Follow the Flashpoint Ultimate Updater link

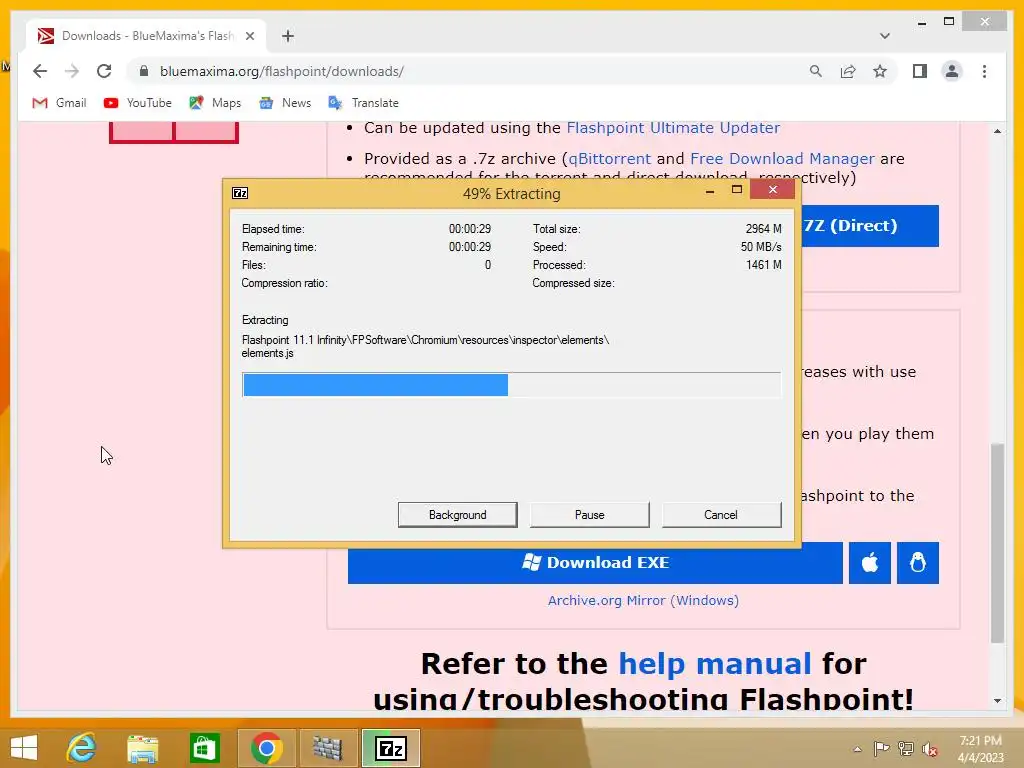pos(673,127)
